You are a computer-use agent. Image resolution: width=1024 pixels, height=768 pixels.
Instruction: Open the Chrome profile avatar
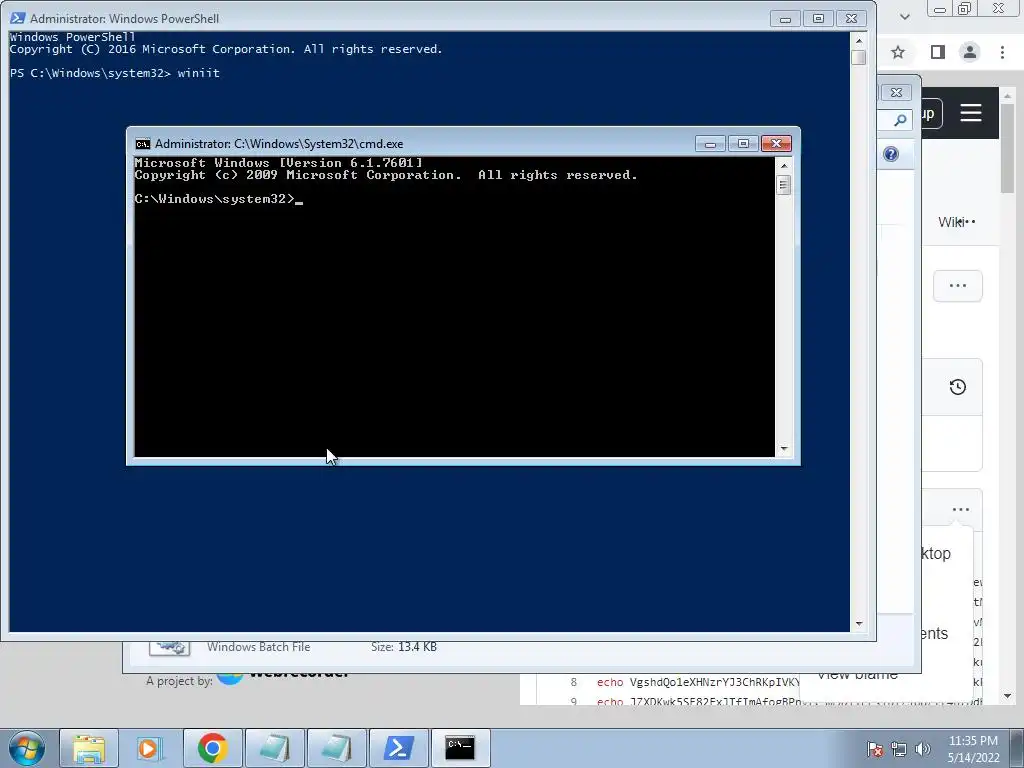970,52
